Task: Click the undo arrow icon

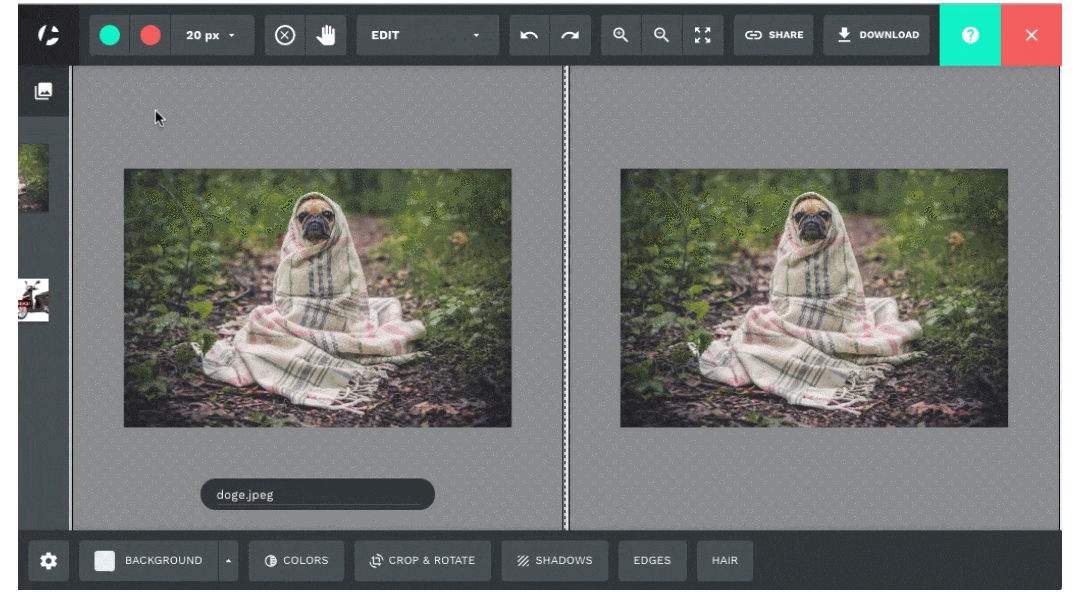Action: (x=529, y=35)
